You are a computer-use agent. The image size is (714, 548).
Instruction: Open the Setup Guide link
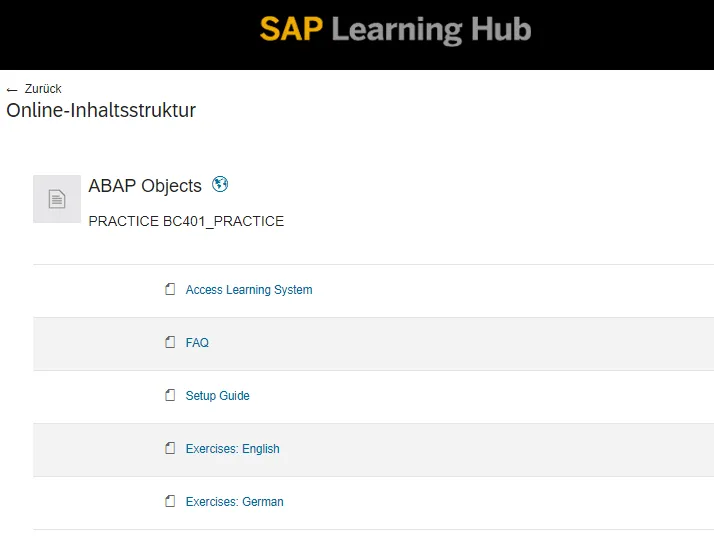[x=218, y=396]
